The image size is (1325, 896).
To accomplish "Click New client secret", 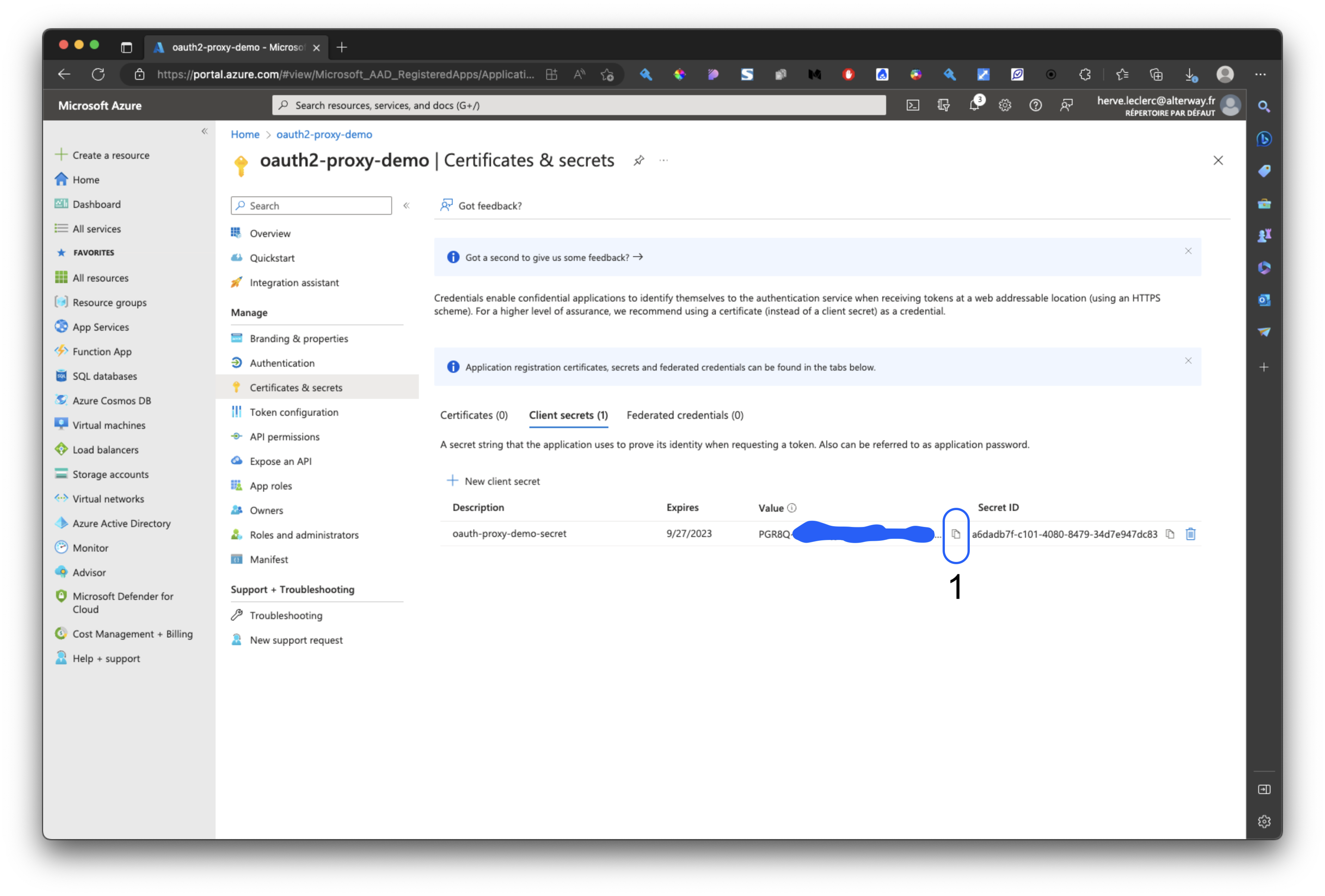I will pos(493,481).
